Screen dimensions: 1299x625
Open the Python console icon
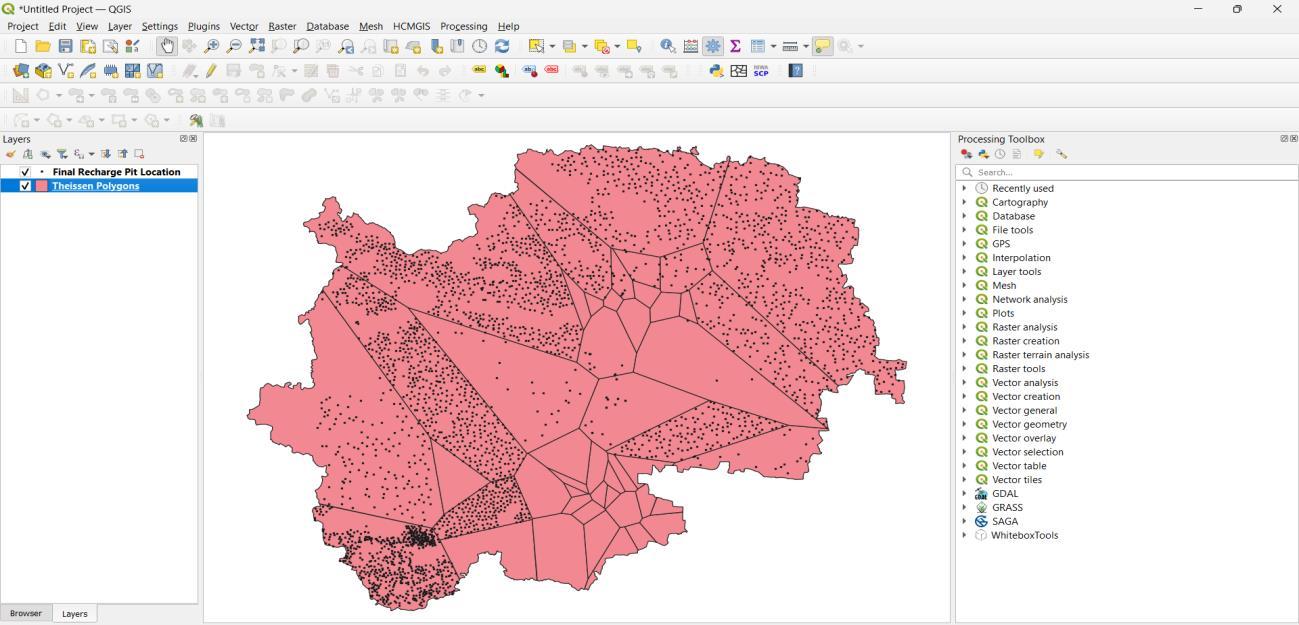pyautogui.click(x=716, y=71)
